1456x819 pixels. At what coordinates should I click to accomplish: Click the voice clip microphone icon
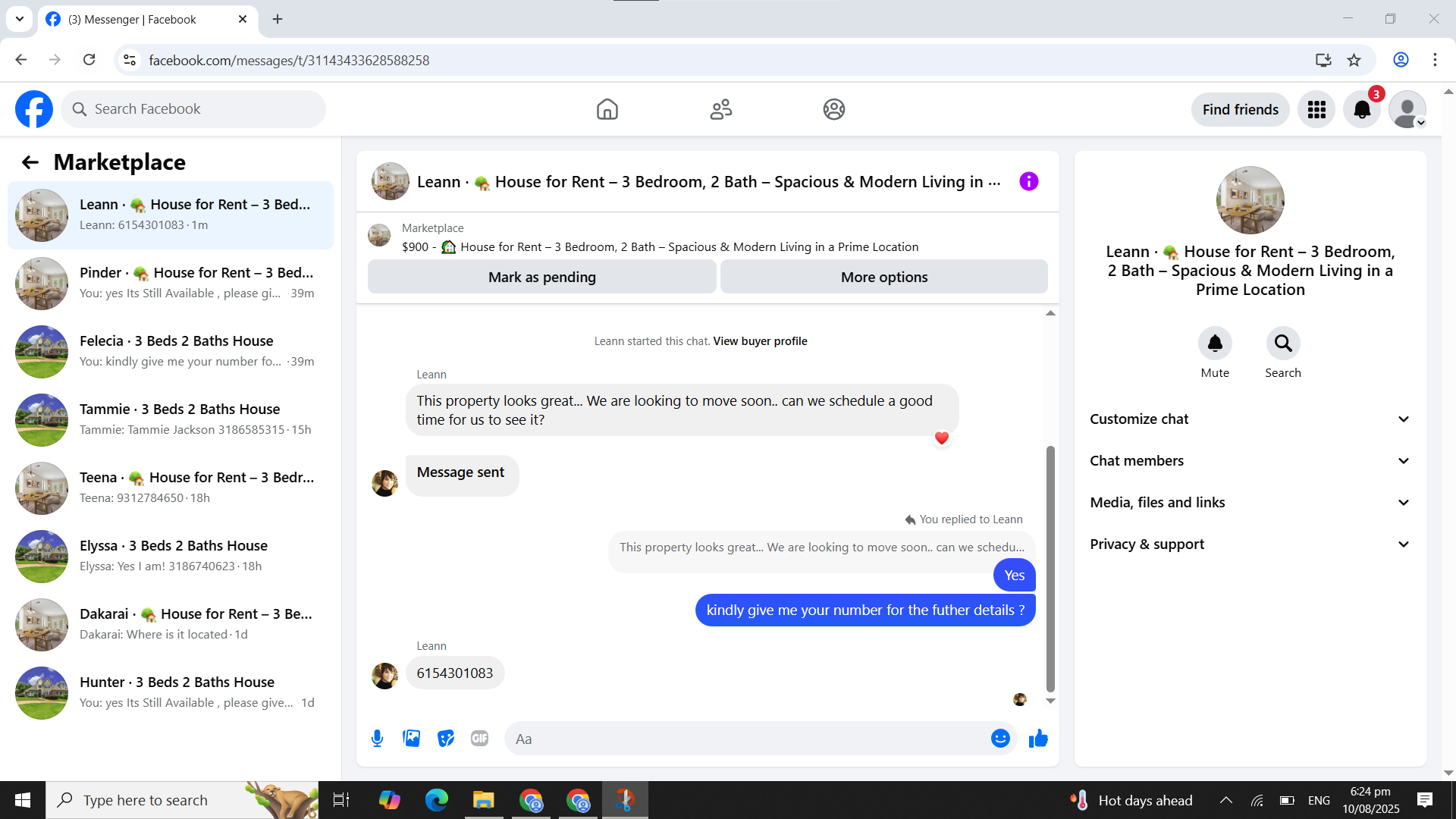[x=377, y=739]
